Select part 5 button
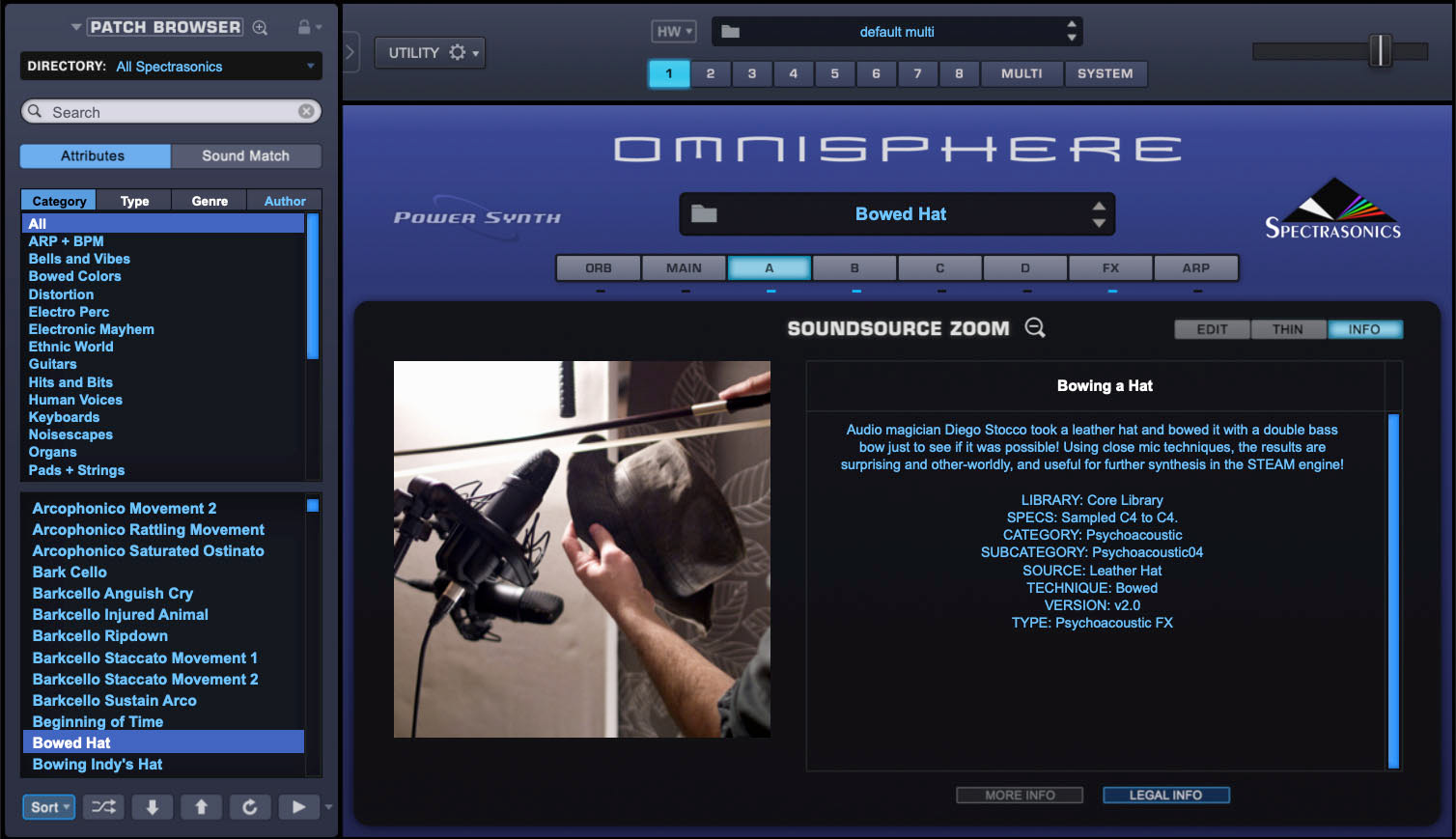Image resolution: width=1456 pixels, height=839 pixels. 835,73
